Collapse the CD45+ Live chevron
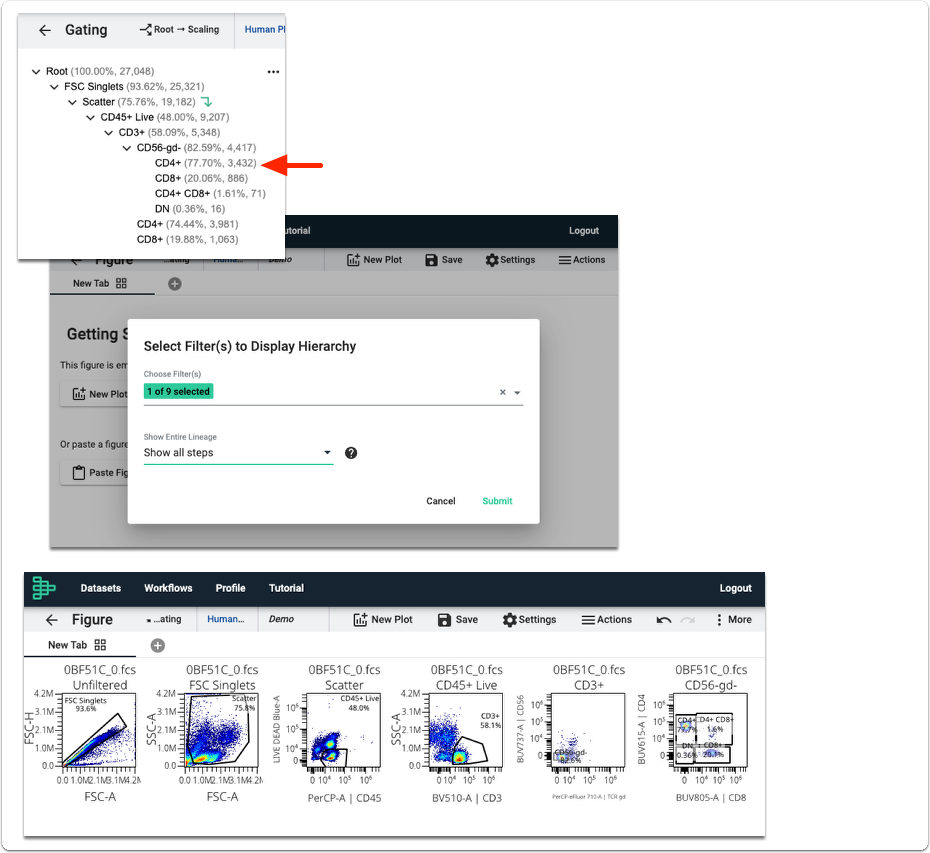This screenshot has width=930, height=853. point(90,117)
